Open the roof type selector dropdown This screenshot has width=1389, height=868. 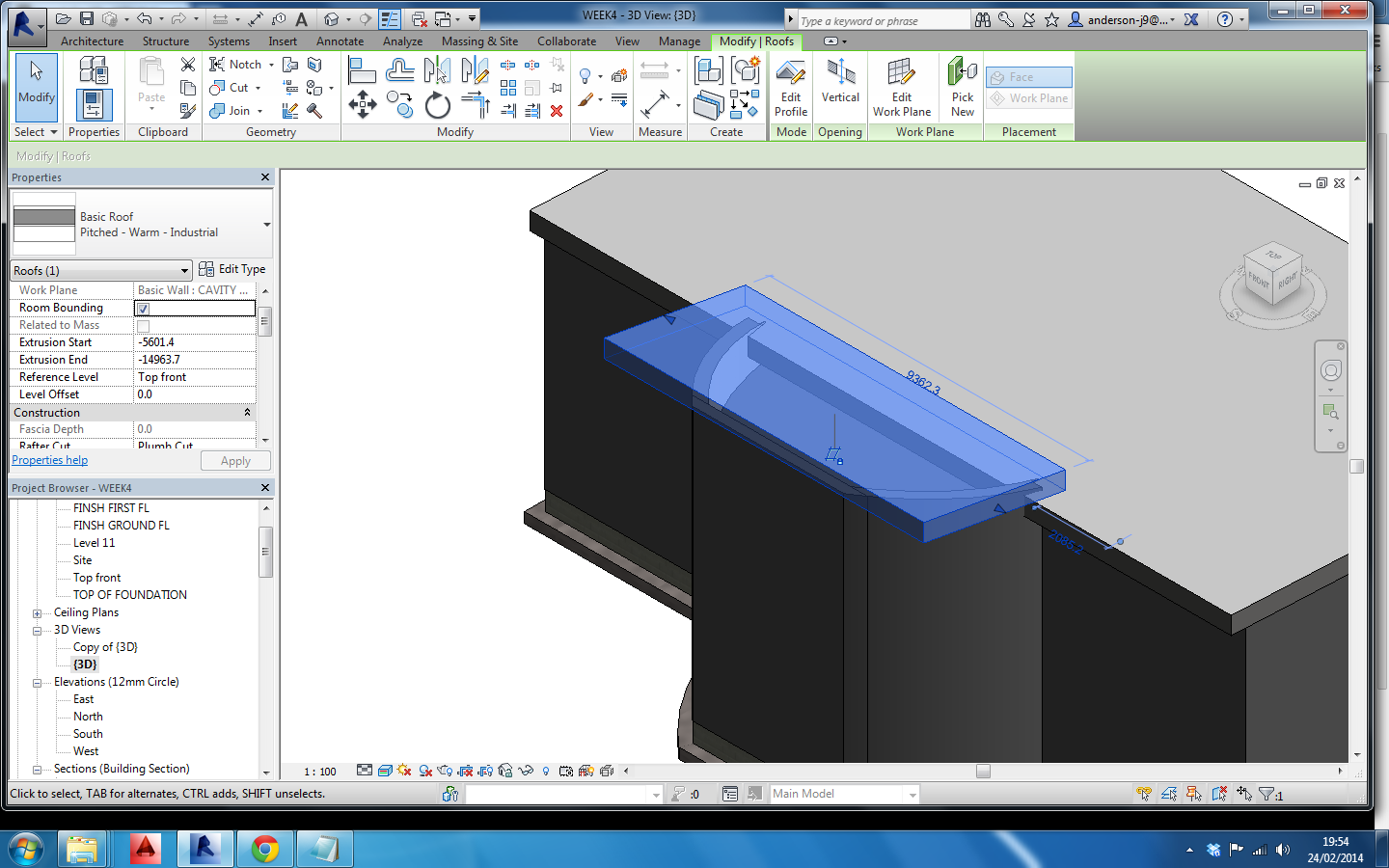(266, 225)
